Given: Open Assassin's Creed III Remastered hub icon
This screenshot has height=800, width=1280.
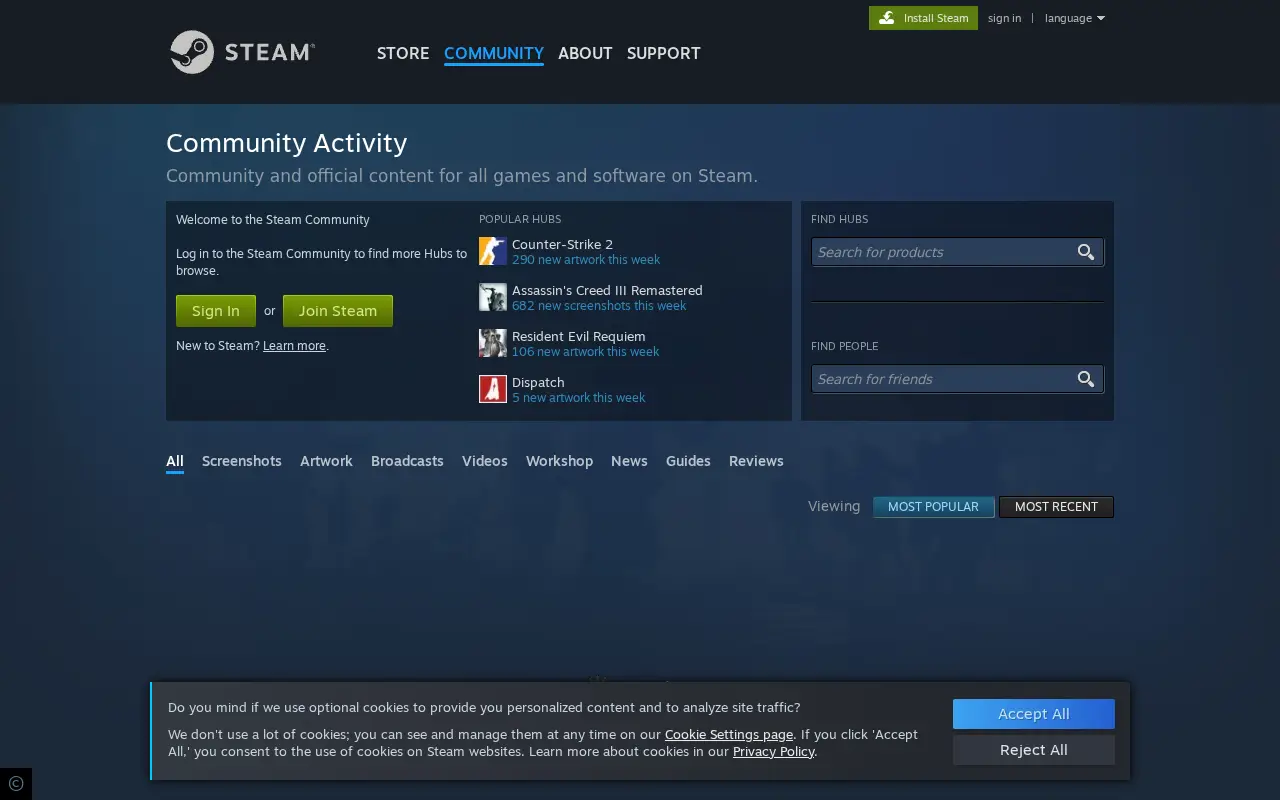Looking at the screenshot, I should tap(493, 297).
